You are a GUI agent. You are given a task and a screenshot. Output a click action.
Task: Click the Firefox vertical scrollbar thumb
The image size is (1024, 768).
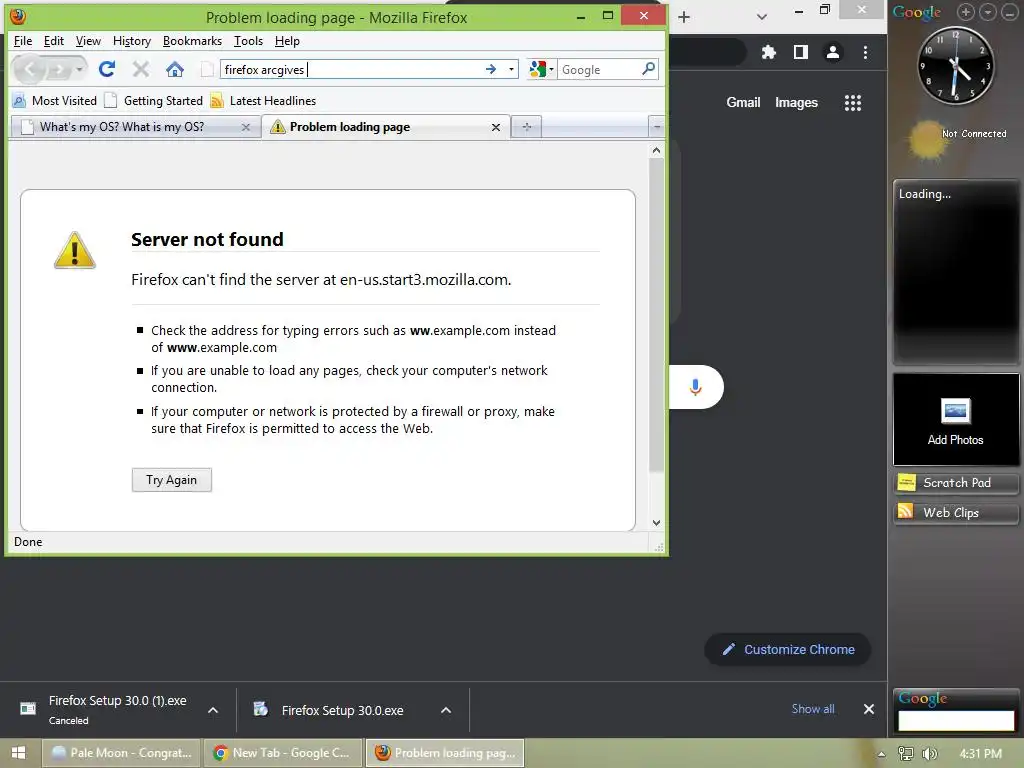[x=656, y=315]
